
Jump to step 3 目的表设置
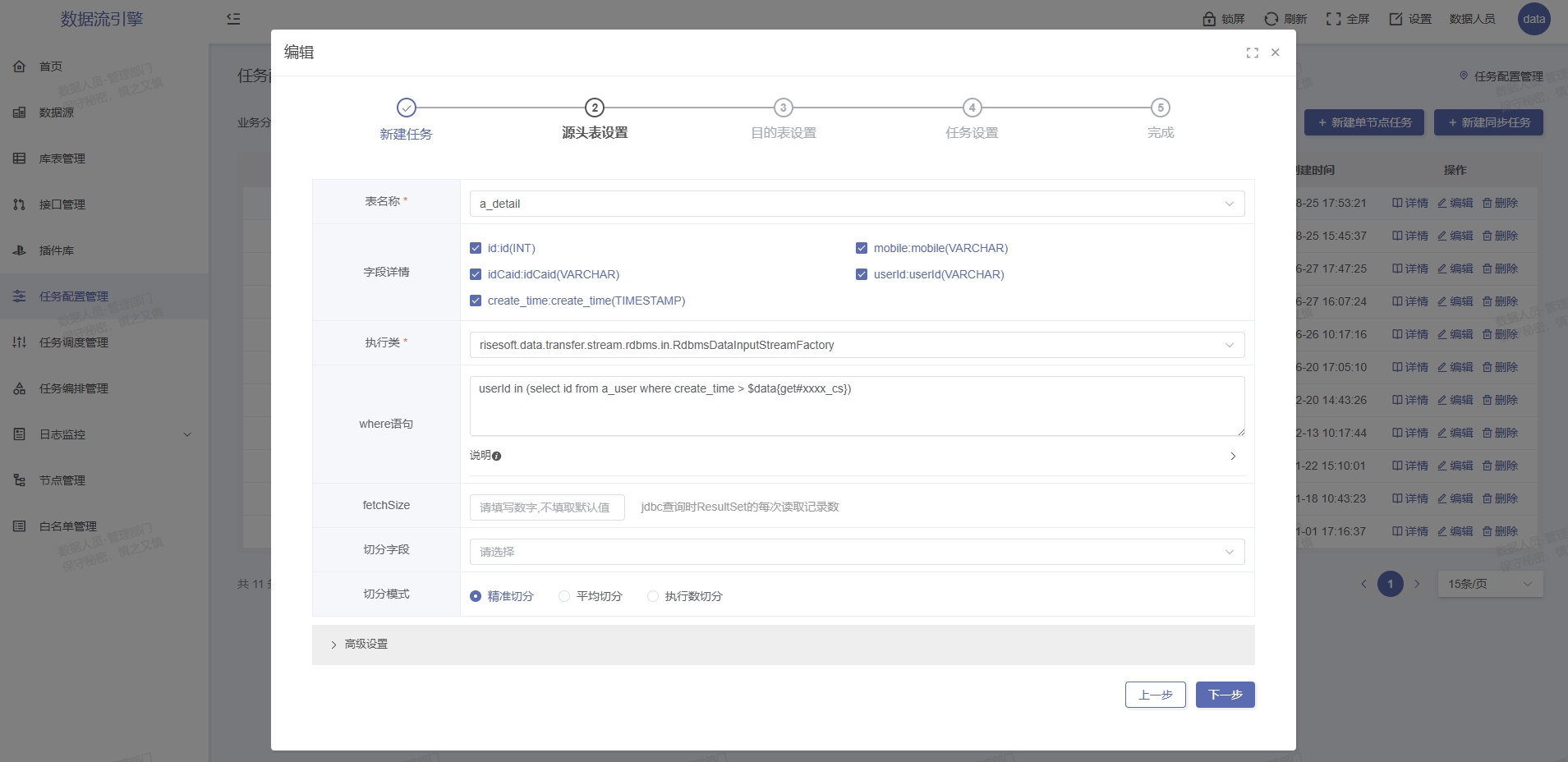[783, 108]
